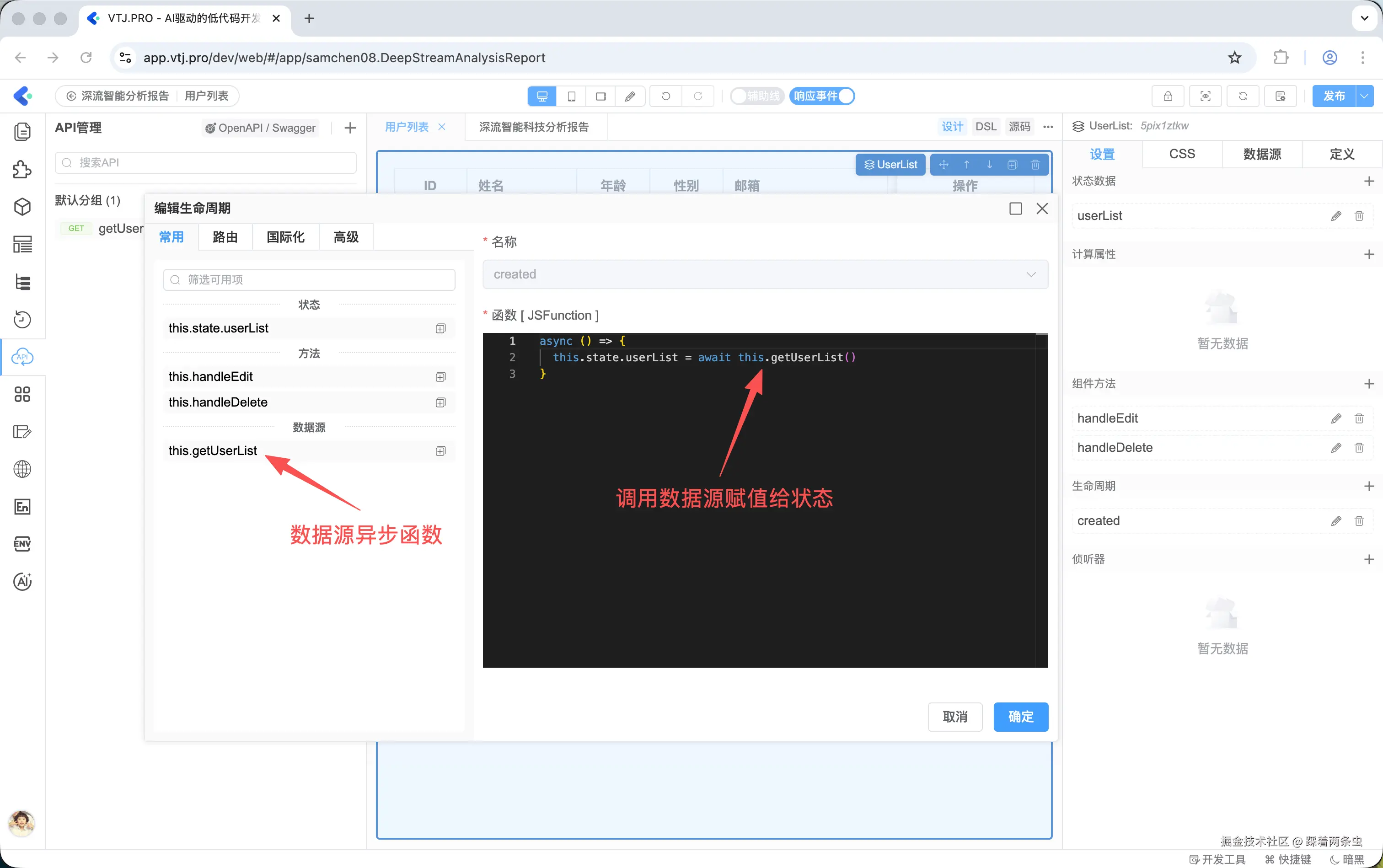The image size is (1383, 868).
Task: Open the history sidebar icon
Action: [22, 319]
